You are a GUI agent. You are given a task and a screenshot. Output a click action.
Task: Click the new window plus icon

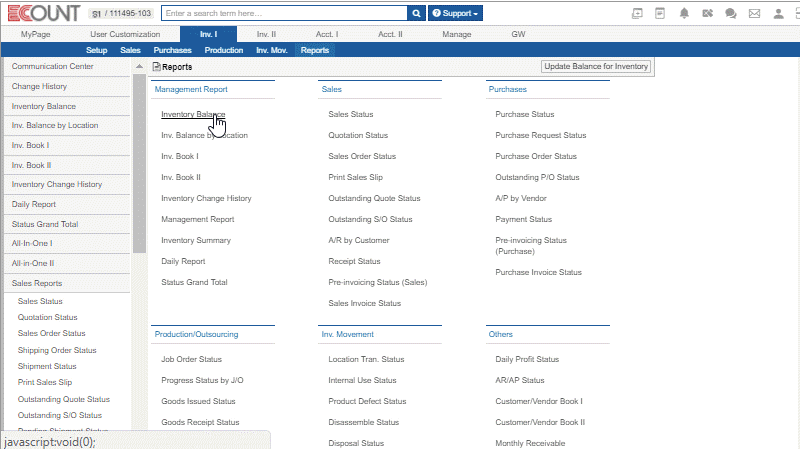(x=637, y=13)
